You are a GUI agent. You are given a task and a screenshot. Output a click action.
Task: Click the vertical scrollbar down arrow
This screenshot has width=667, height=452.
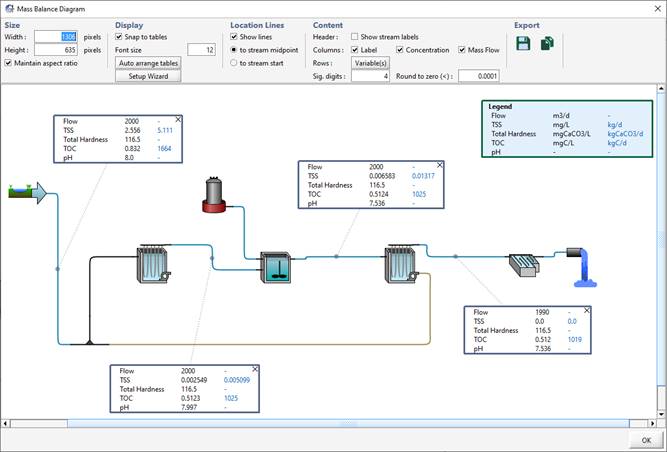click(661, 414)
